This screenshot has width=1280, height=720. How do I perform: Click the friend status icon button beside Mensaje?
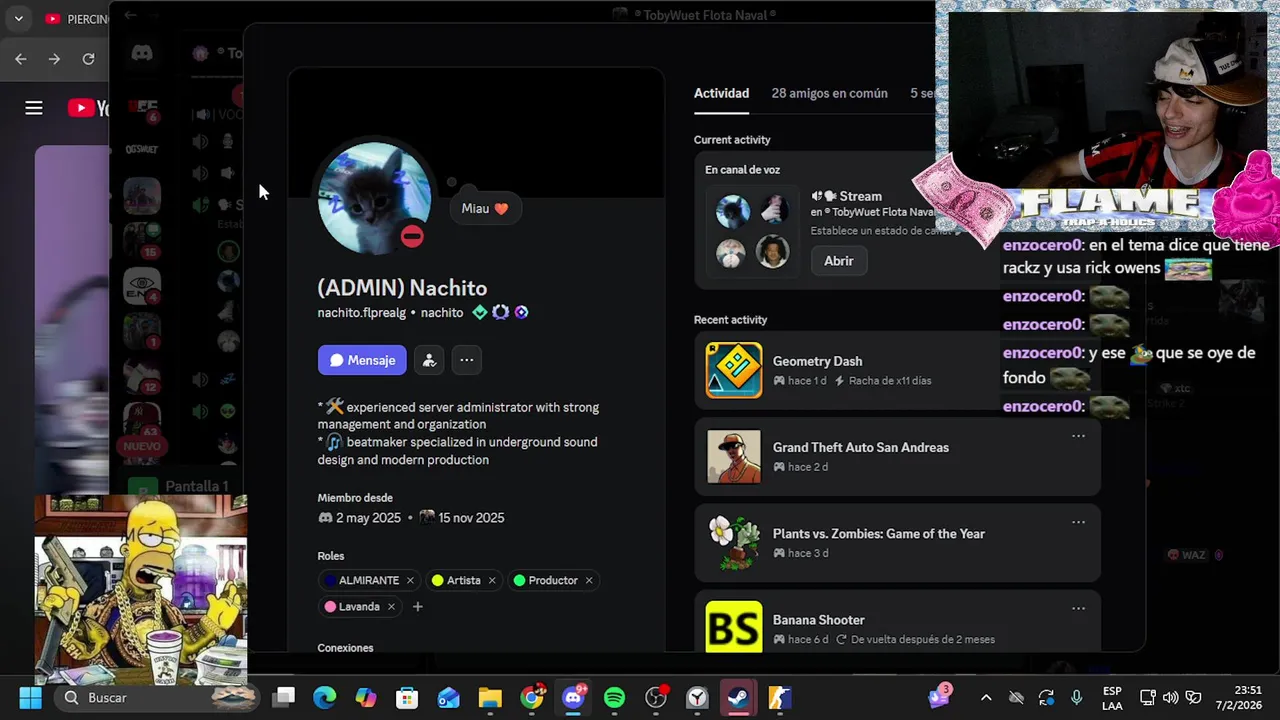429,360
